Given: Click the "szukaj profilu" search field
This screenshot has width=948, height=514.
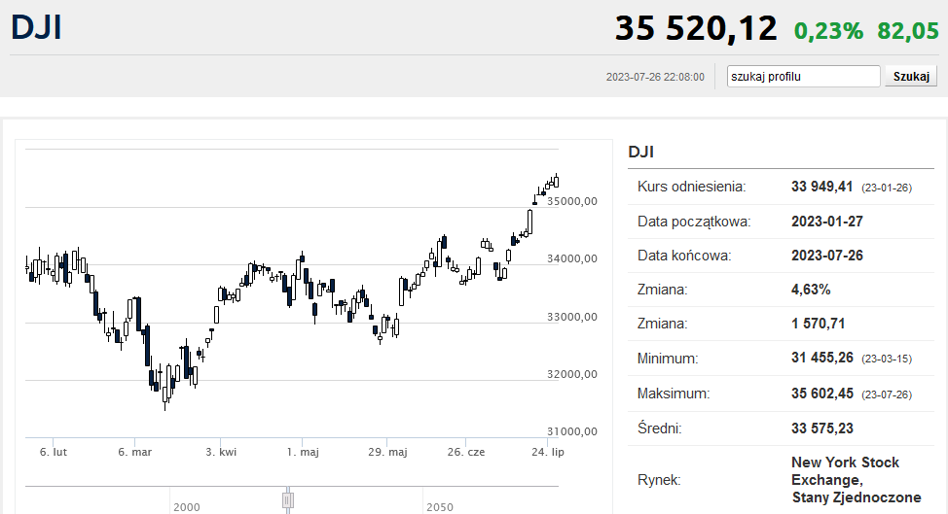Looking at the screenshot, I should tap(803, 76).
